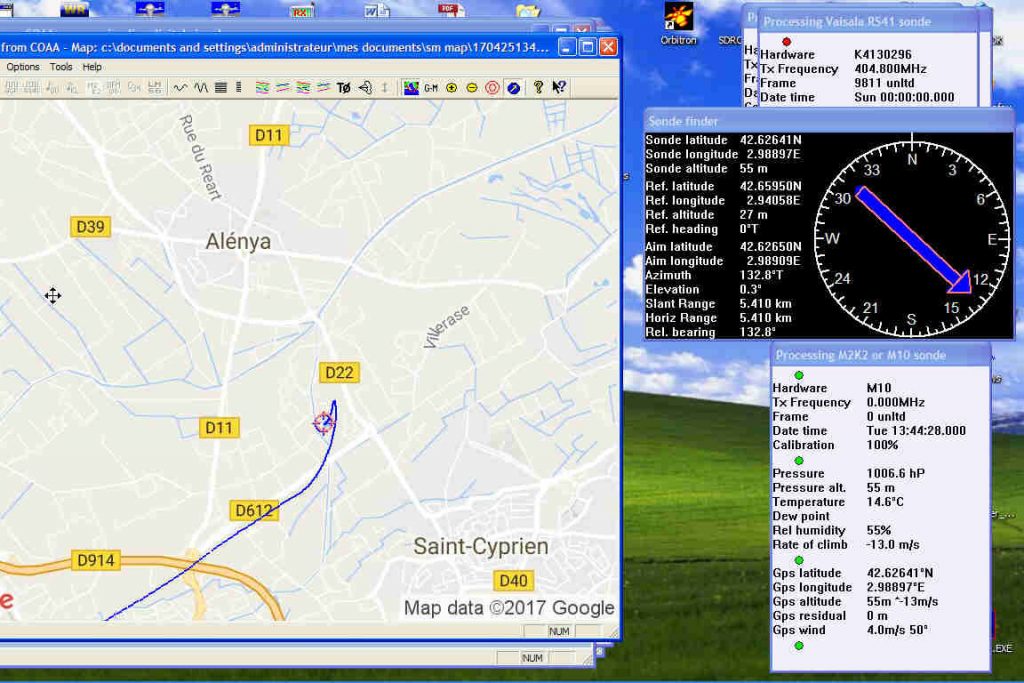The width and height of the screenshot is (1024, 683).
Task: Click the Word document desktop icon
Action: coord(377,10)
